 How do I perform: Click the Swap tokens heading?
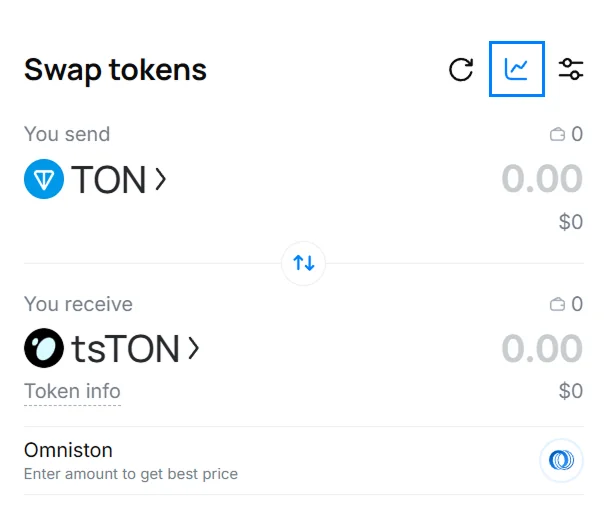[x=115, y=70]
